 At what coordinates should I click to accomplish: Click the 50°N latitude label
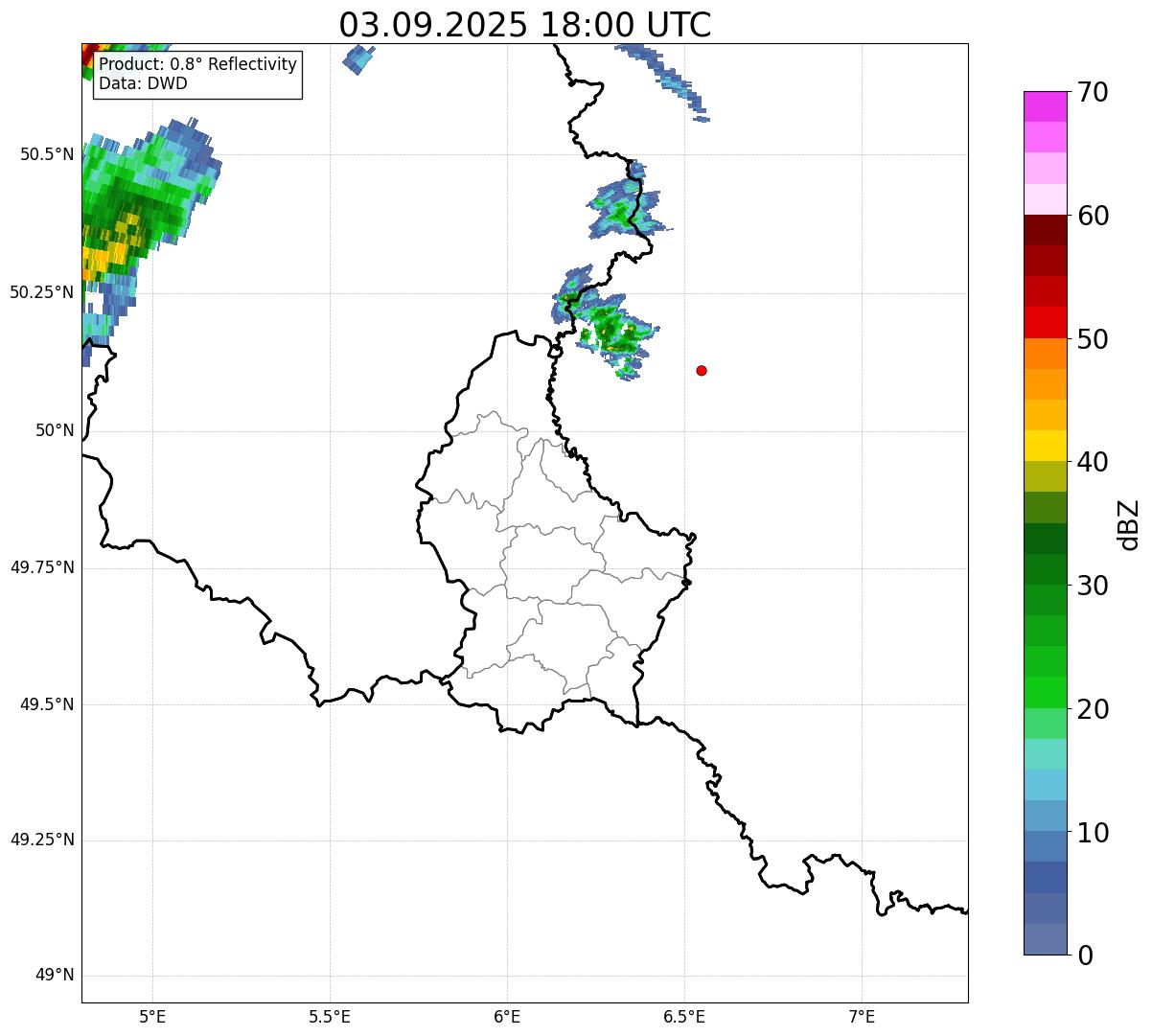(x=55, y=430)
